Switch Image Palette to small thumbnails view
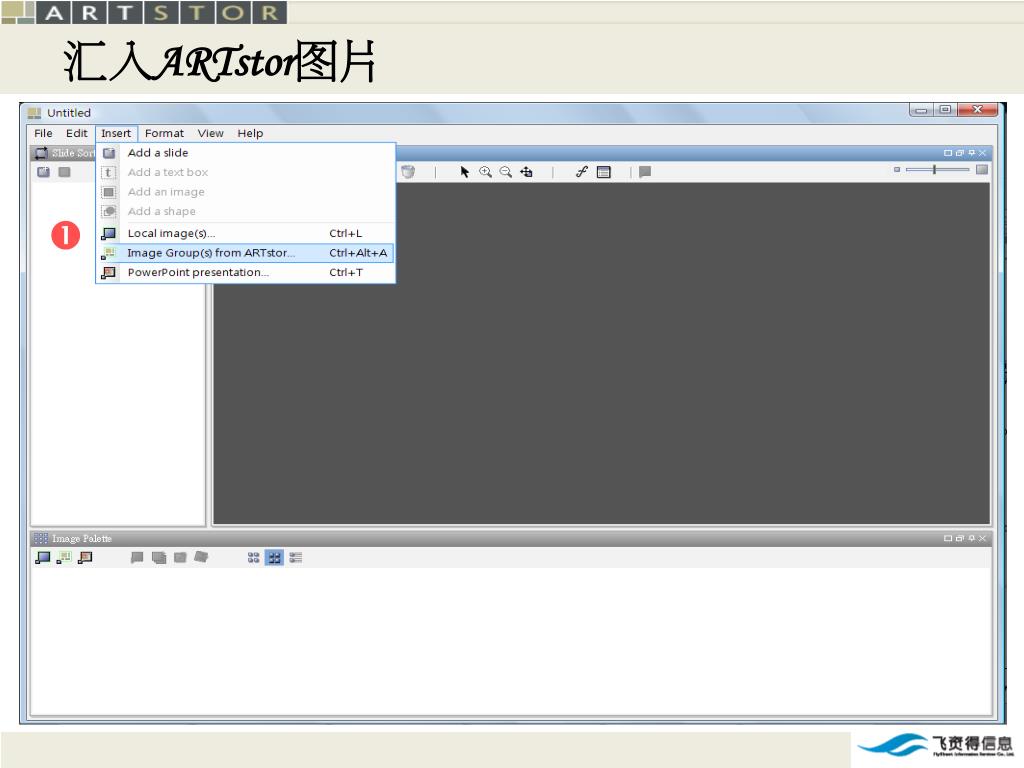Screen dimensions: 1024x768 point(253,558)
